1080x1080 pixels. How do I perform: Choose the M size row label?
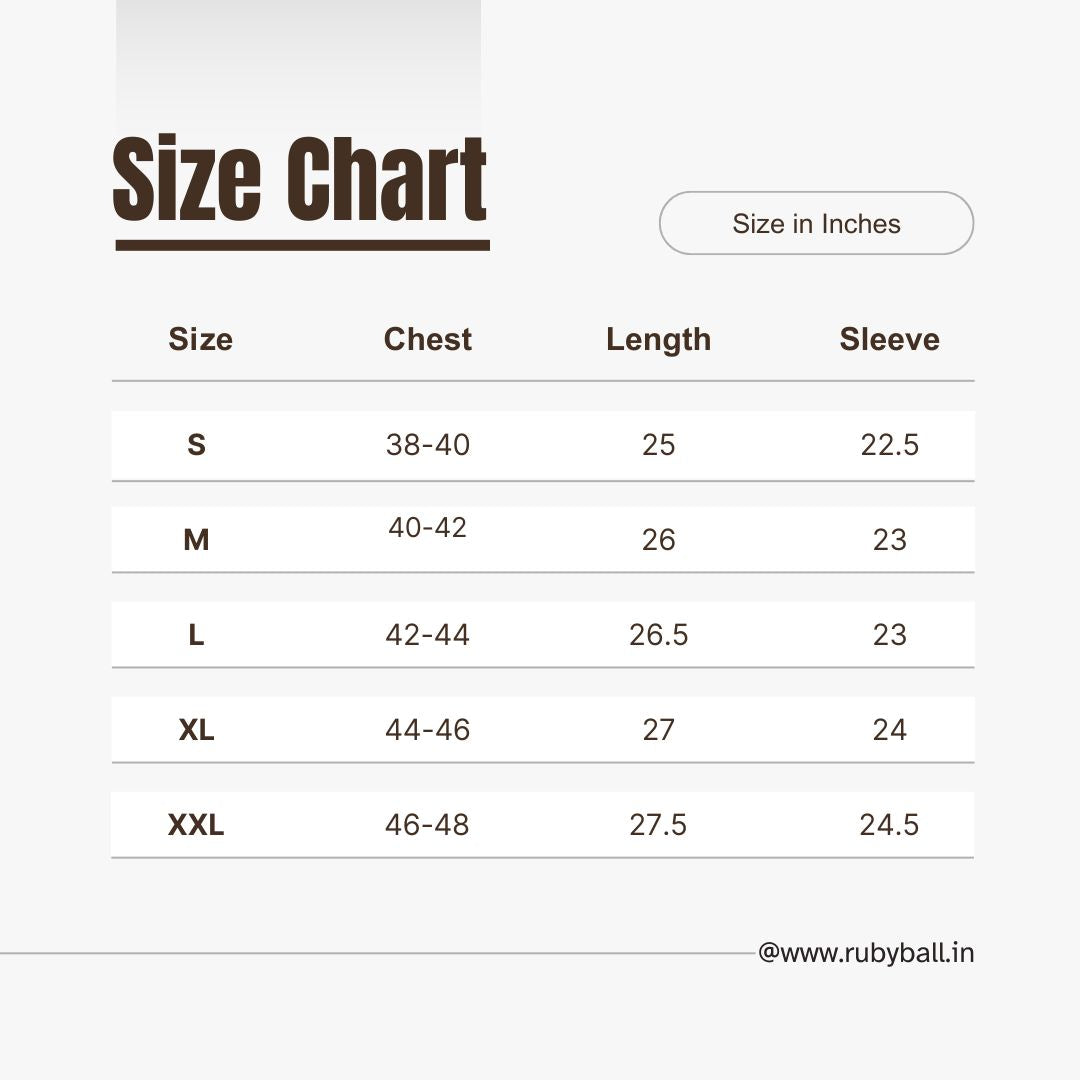(196, 540)
